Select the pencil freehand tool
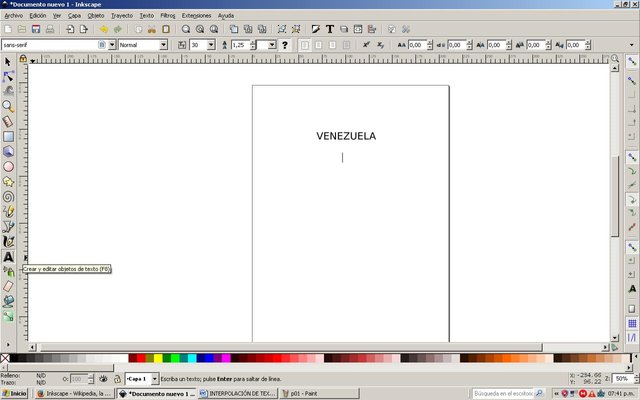The height and width of the screenshot is (400, 640). point(8,211)
